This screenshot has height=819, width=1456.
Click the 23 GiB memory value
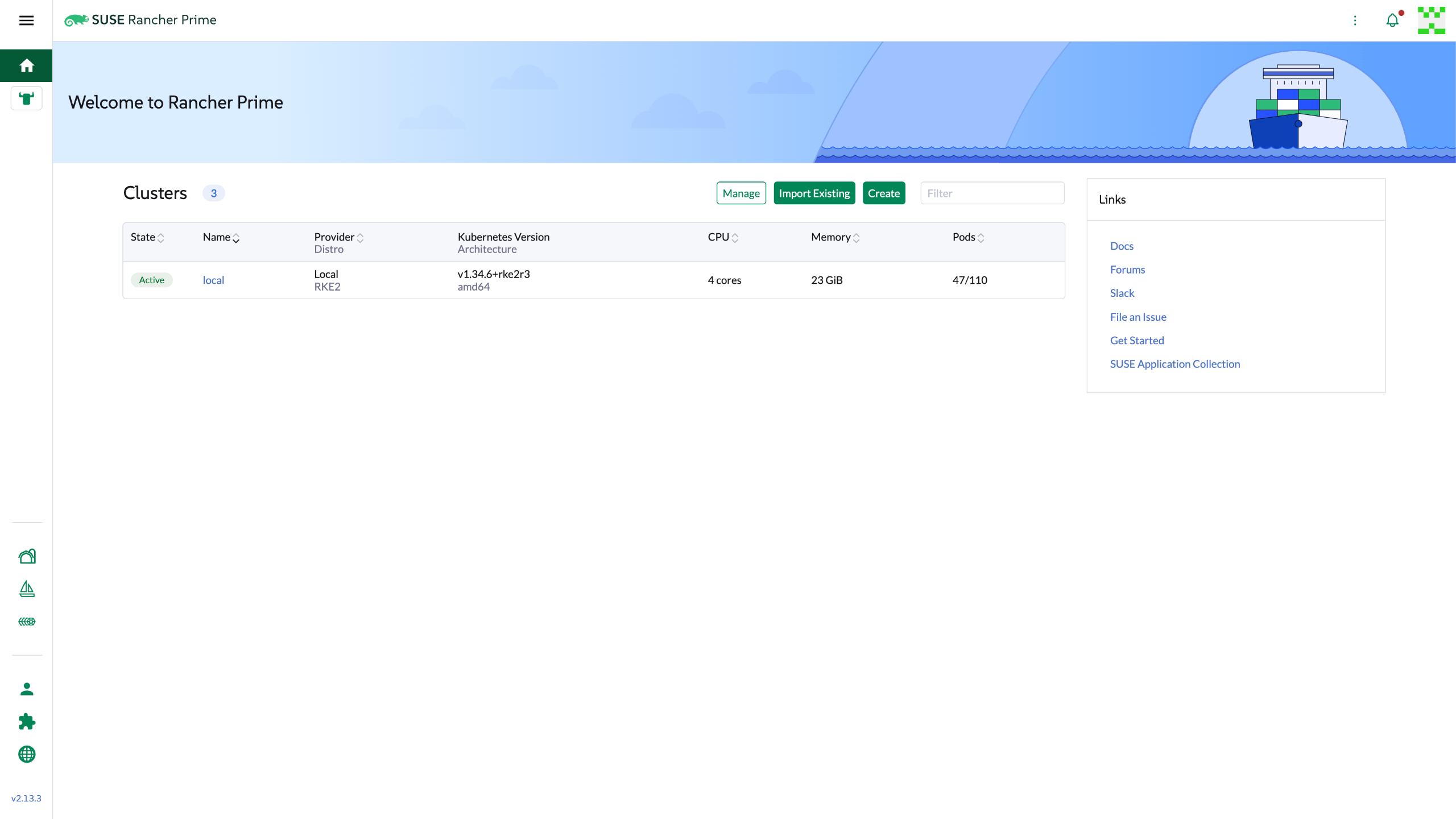point(827,280)
